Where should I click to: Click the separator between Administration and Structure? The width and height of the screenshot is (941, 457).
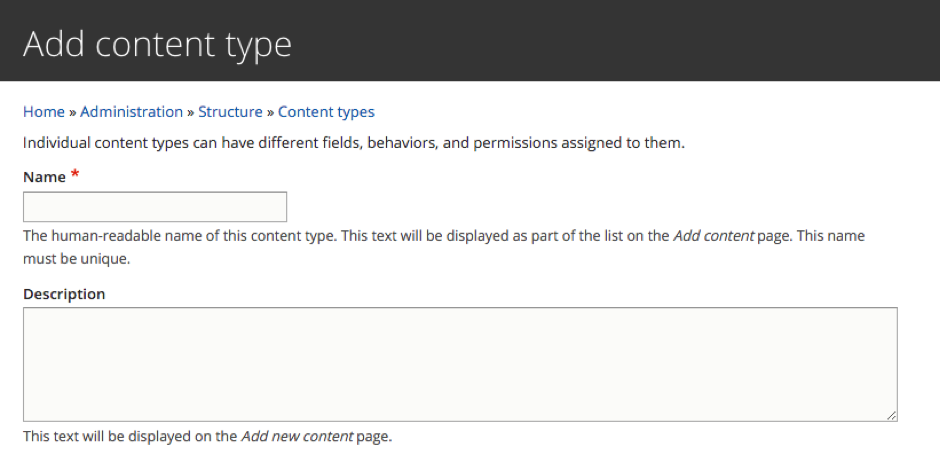191,112
